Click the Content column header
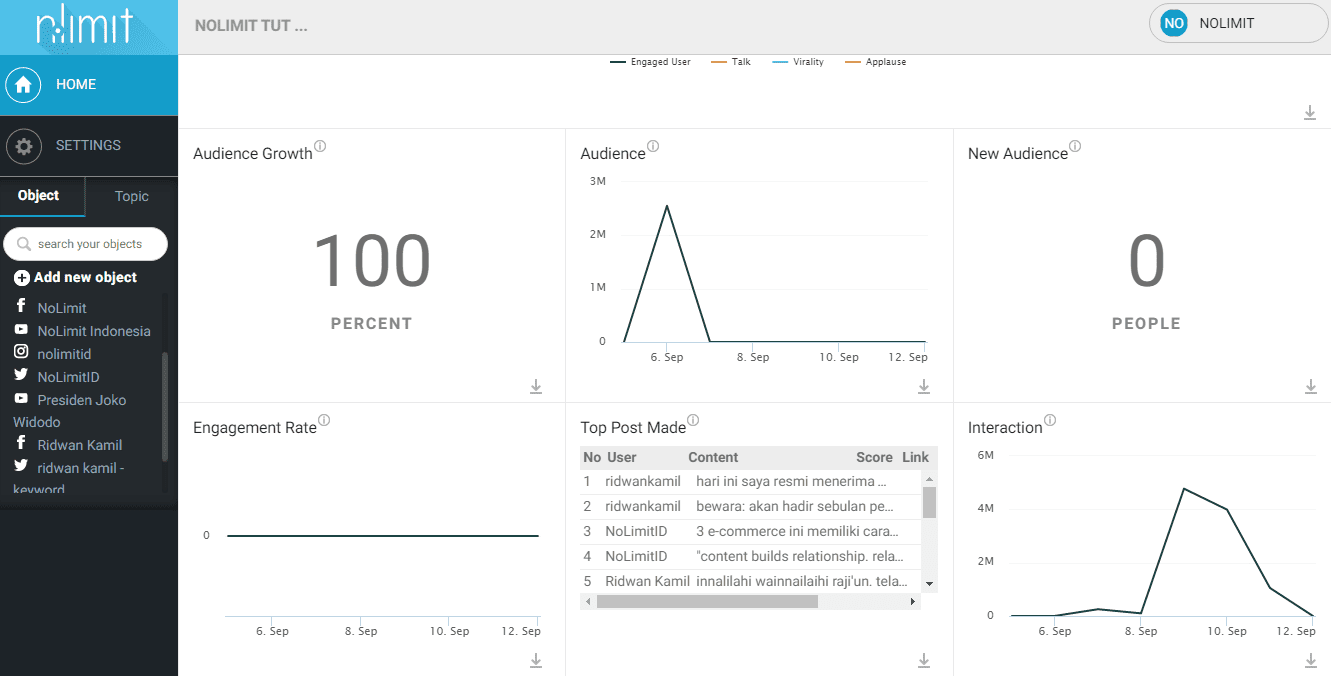Viewport: 1331px width, 676px height. (713, 457)
